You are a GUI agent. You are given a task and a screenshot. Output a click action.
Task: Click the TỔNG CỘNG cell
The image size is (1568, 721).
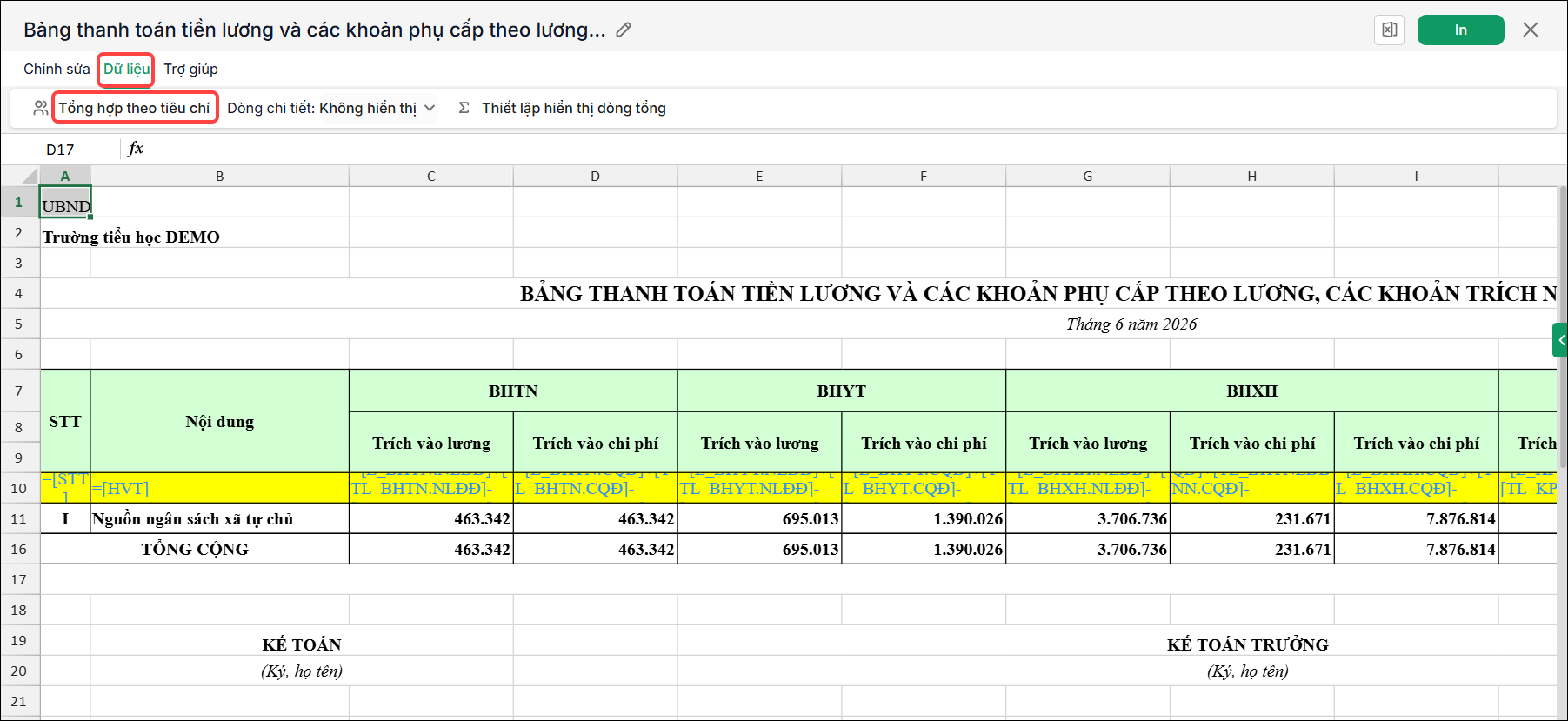[x=195, y=549]
